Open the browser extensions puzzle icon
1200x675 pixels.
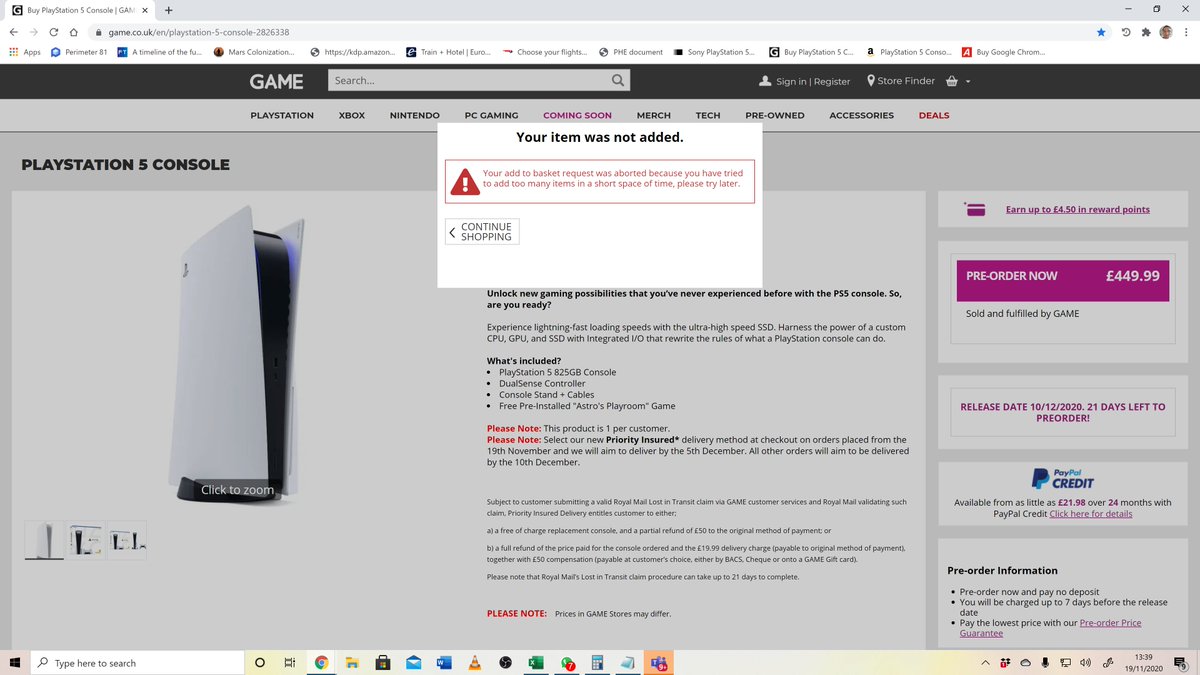click(x=1146, y=32)
